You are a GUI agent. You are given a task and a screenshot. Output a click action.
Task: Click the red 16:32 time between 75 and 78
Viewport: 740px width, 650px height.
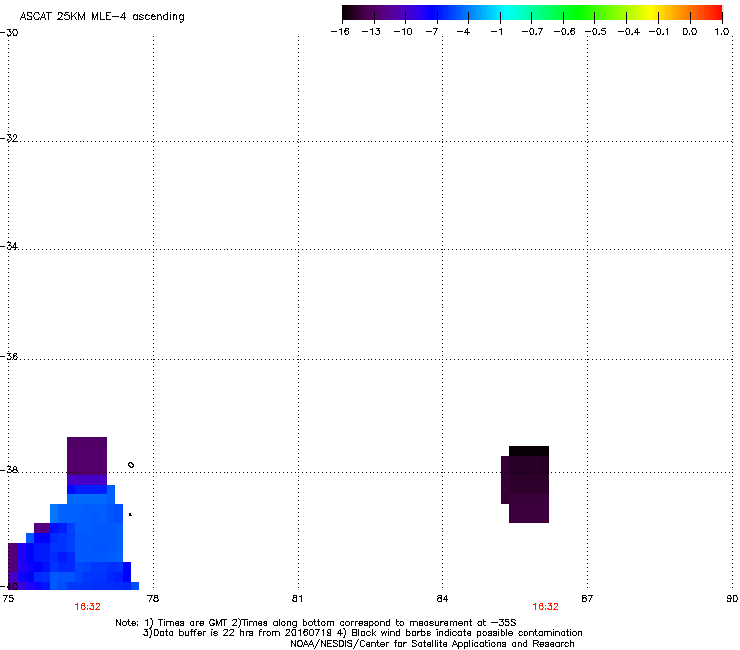(x=87, y=607)
